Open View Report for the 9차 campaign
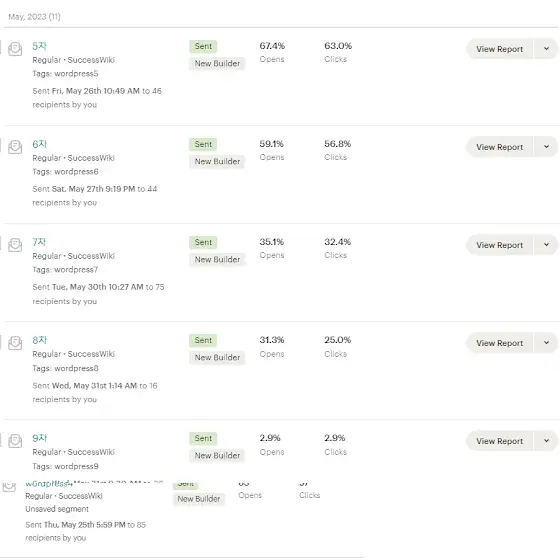 tap(499, 441)
